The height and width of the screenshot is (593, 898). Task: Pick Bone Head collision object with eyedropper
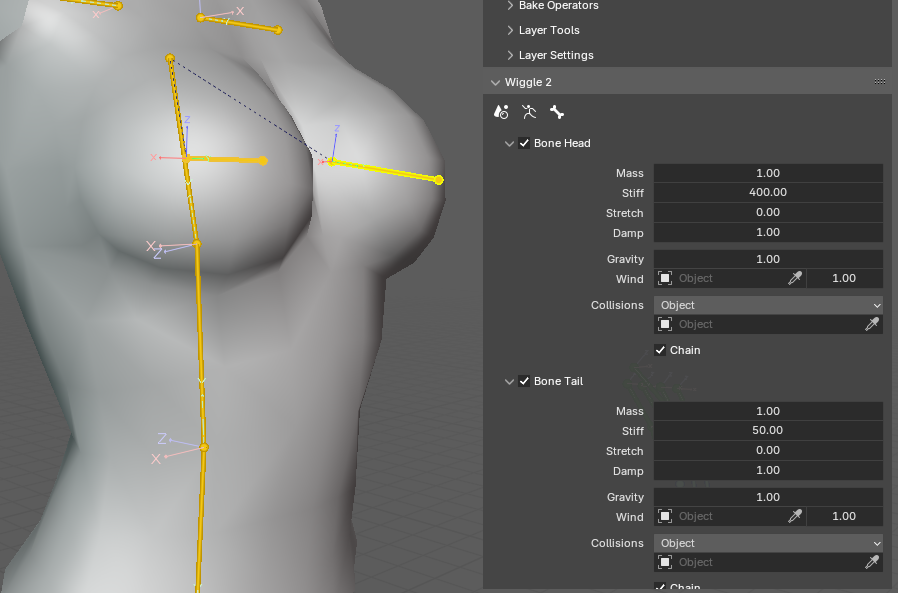(x=872, y=324)
